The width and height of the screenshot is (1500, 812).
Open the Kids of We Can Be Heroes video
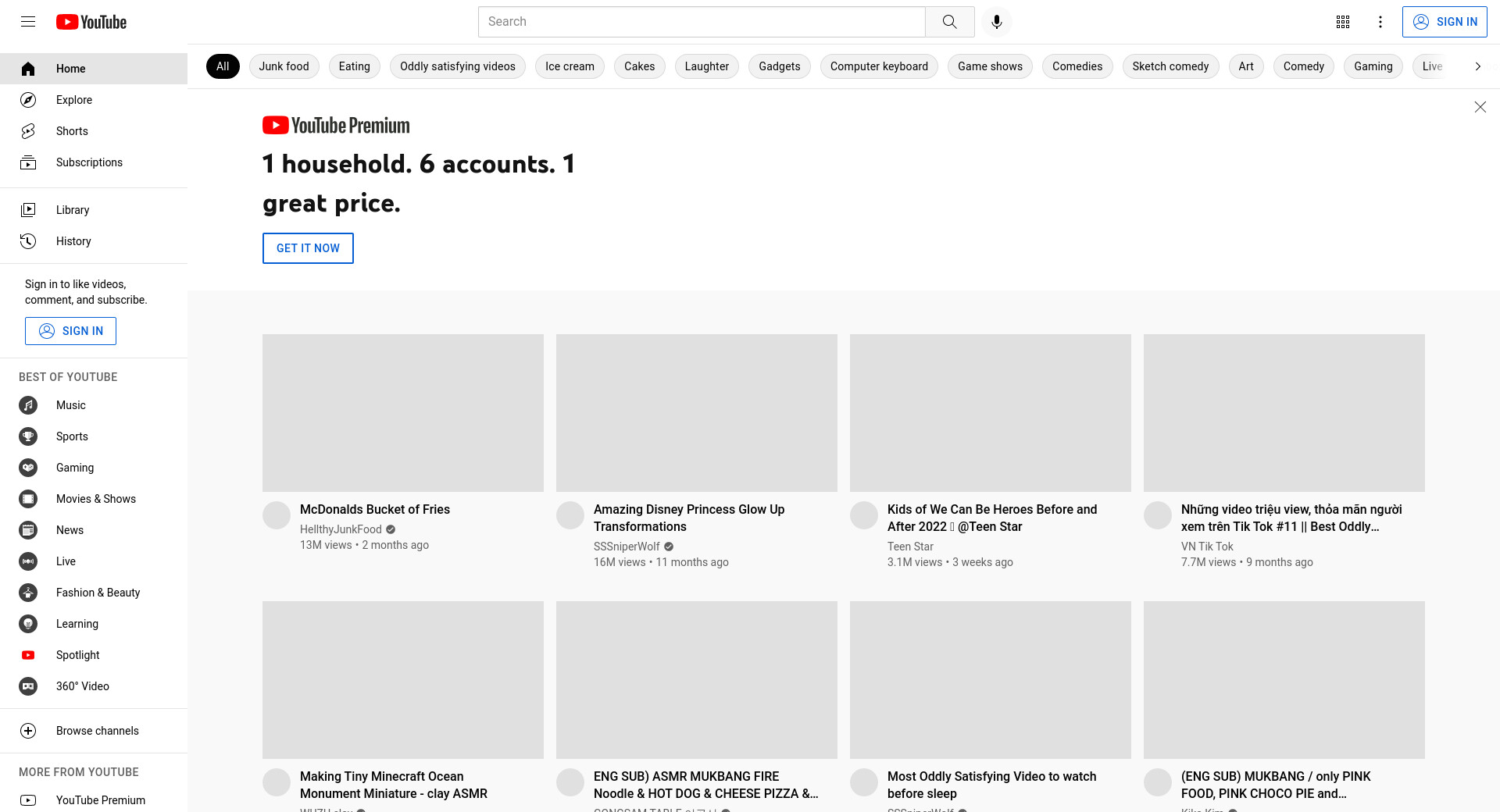pos(992,518)
